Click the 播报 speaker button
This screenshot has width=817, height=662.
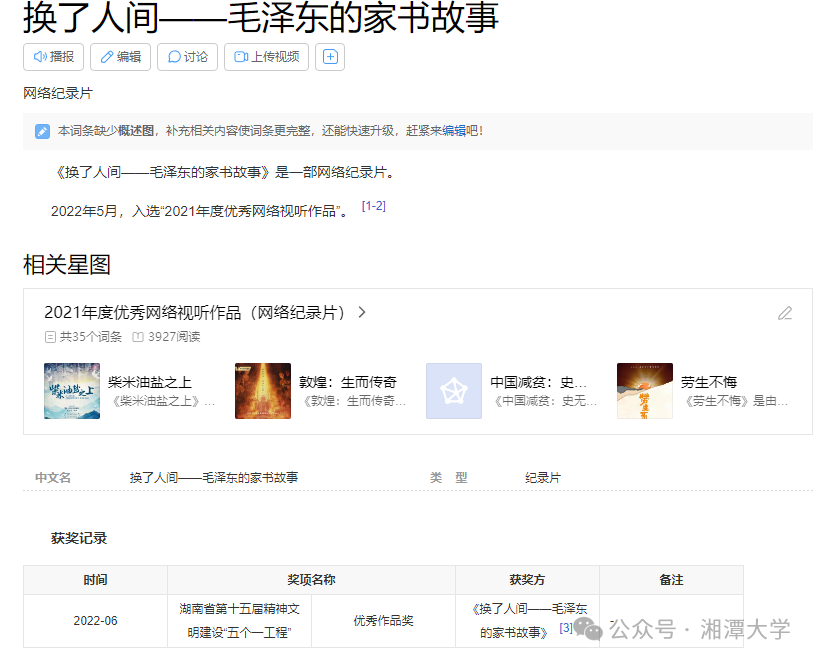[x=54, y=57]
